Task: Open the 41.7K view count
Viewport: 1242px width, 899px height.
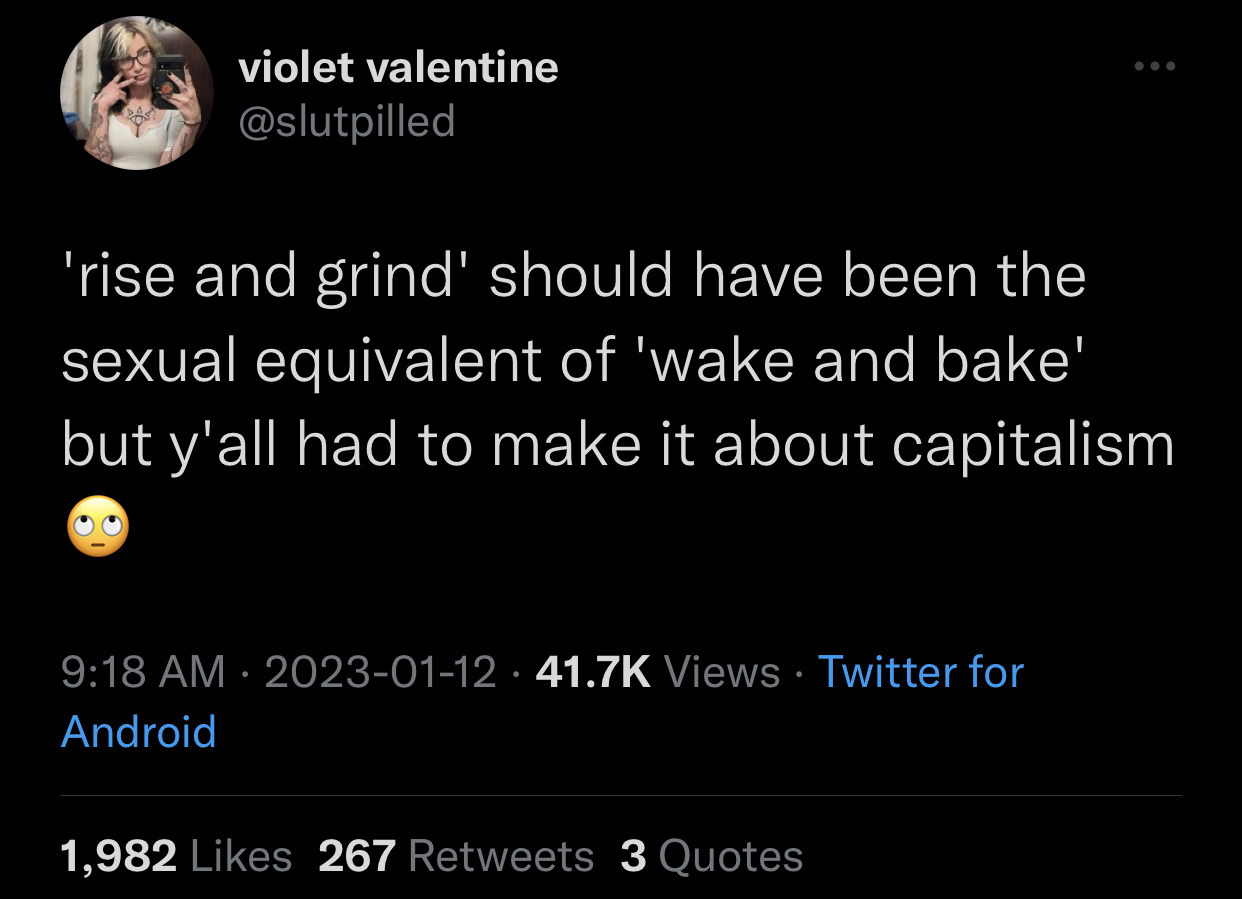Action: click(593, 672)
